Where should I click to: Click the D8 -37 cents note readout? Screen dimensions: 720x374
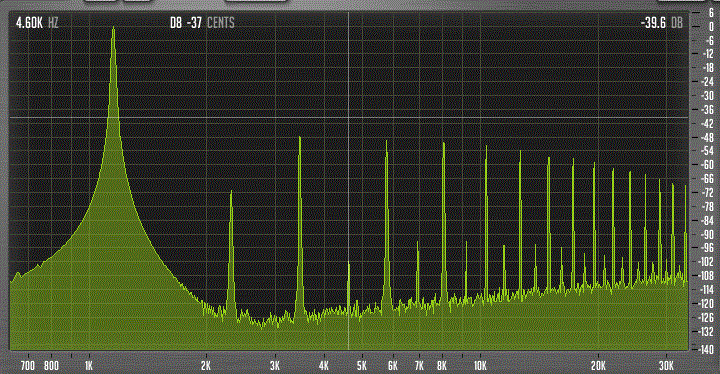click(202, 23)
